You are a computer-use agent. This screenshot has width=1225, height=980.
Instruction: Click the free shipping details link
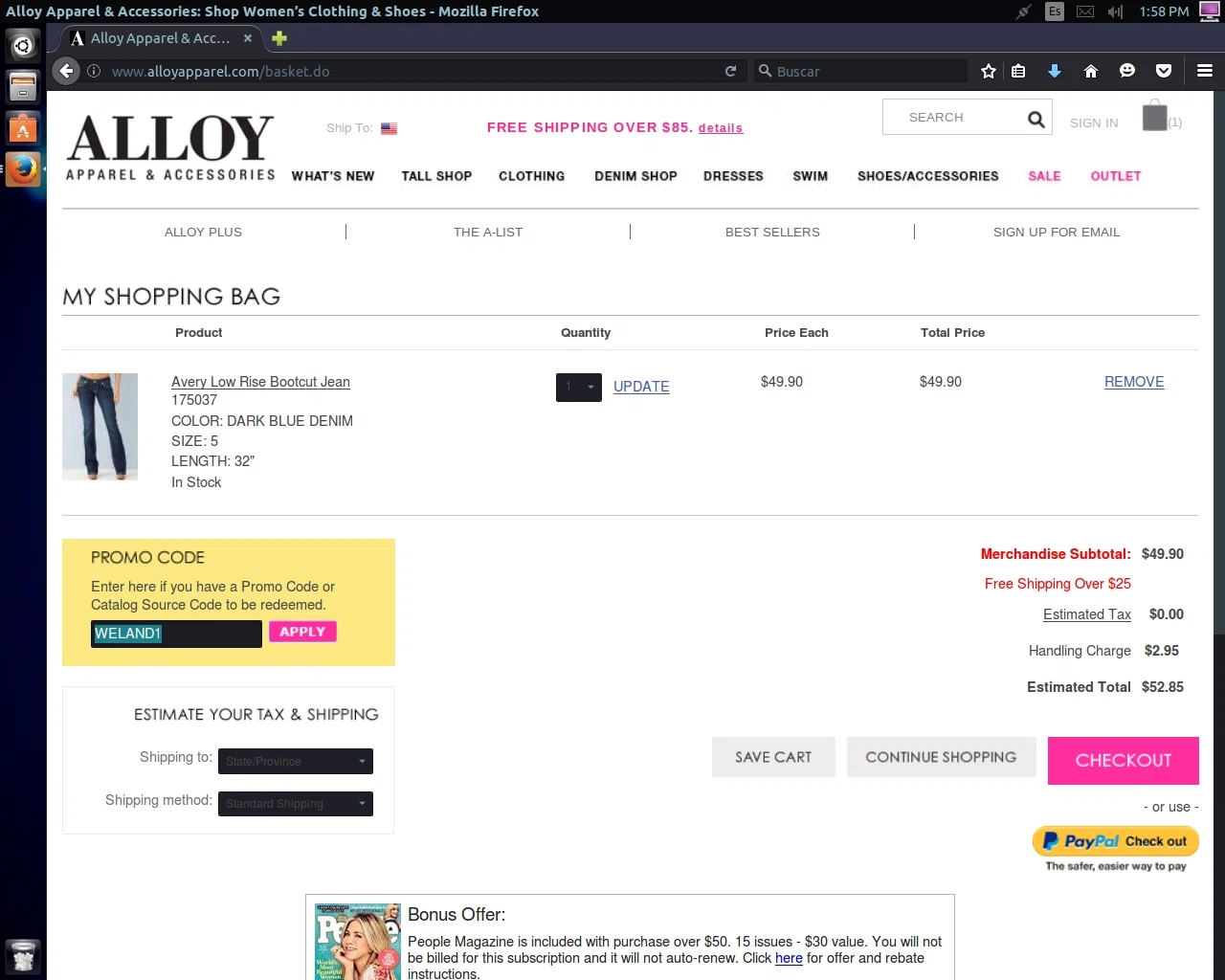click(721, 128)
